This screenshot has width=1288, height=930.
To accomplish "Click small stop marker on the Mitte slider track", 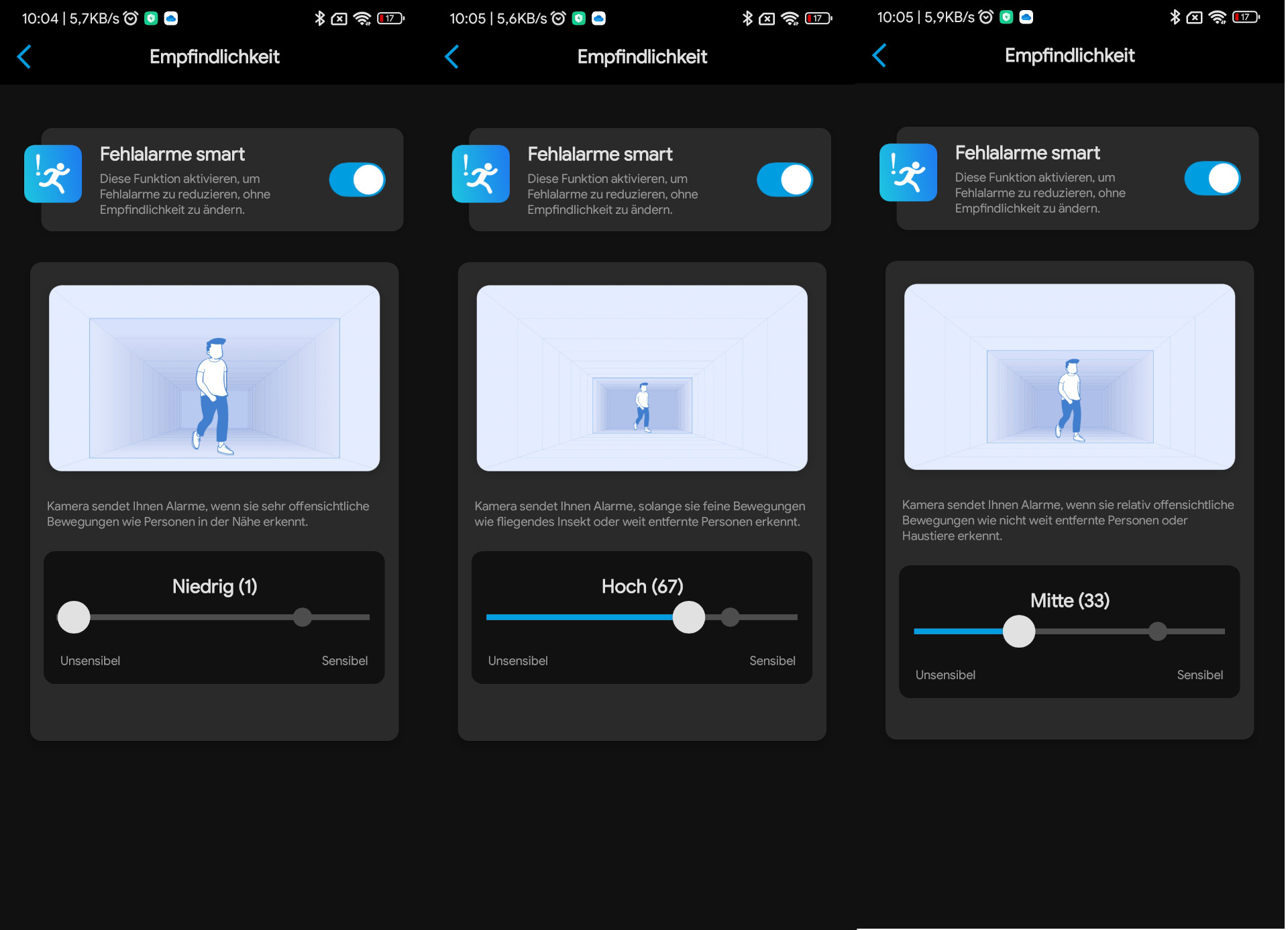I will (x=1157, y=631).
